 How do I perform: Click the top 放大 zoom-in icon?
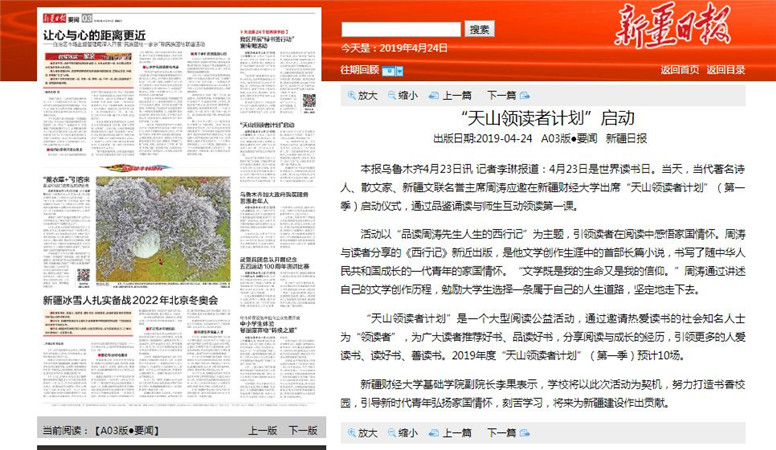tap(352, 96)
